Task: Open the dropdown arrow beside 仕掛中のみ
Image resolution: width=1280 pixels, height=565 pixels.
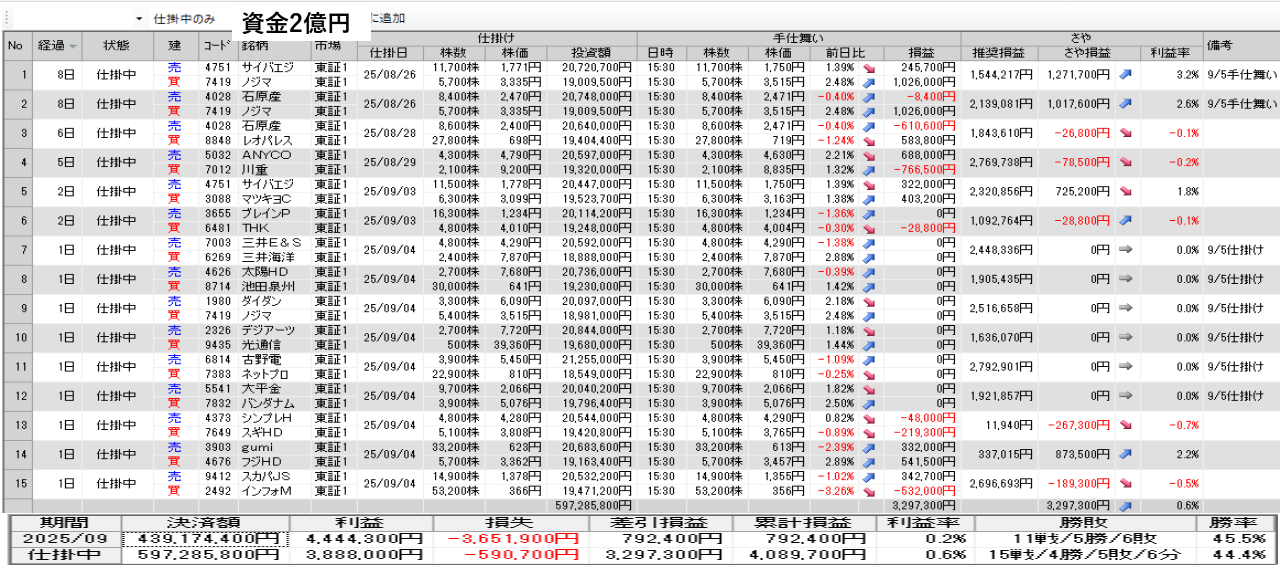Action: (139, 19)
